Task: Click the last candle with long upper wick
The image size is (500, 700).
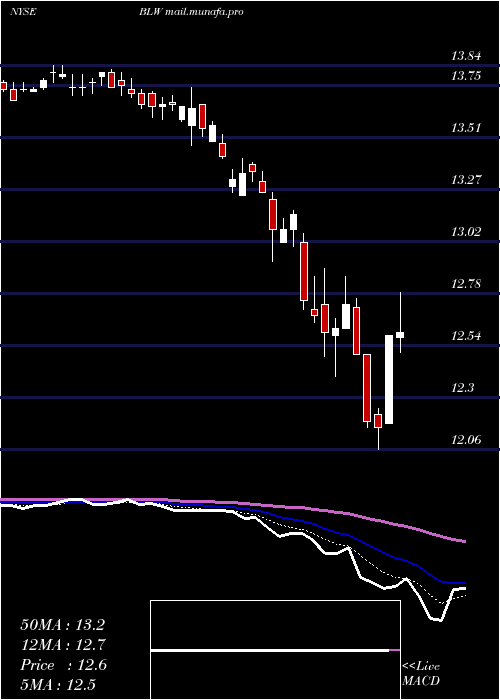Action: pyautogui.click(x=400, y=322)
